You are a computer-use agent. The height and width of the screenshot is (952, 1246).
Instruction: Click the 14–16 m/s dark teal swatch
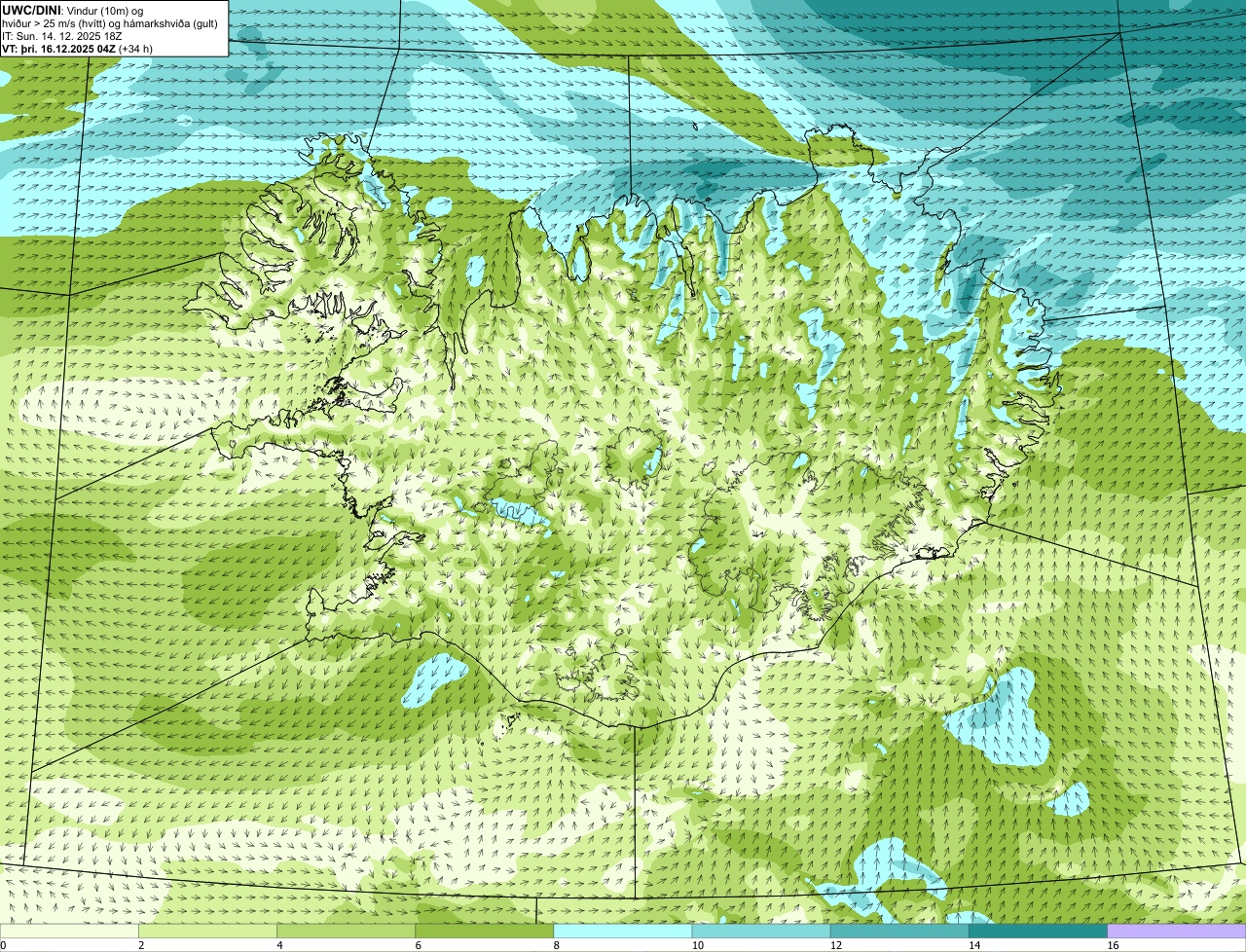click(x=1038, y=932)
